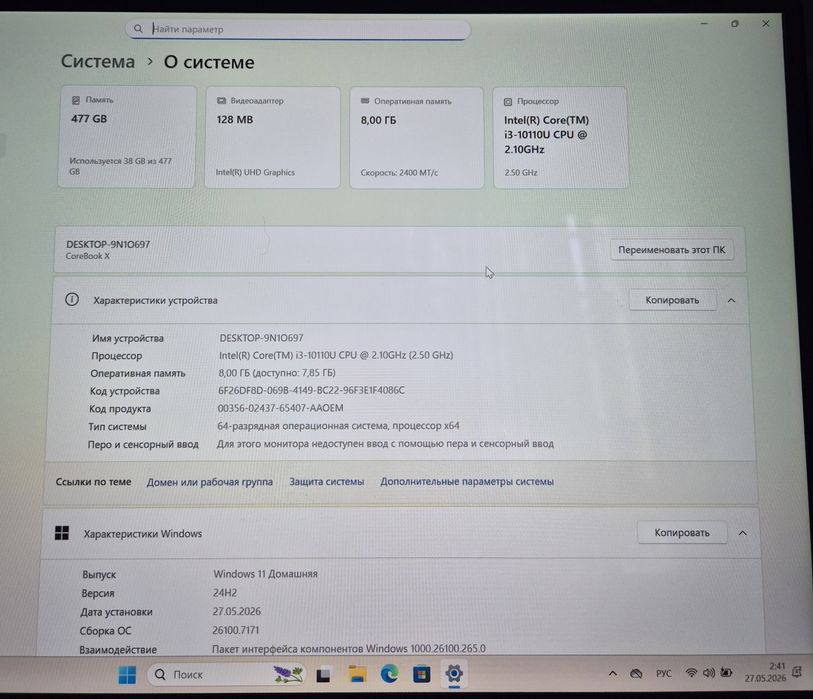Open notification bell icon in taskbar corner
This screenshot has width=813, height=699.
coord(797,673)
